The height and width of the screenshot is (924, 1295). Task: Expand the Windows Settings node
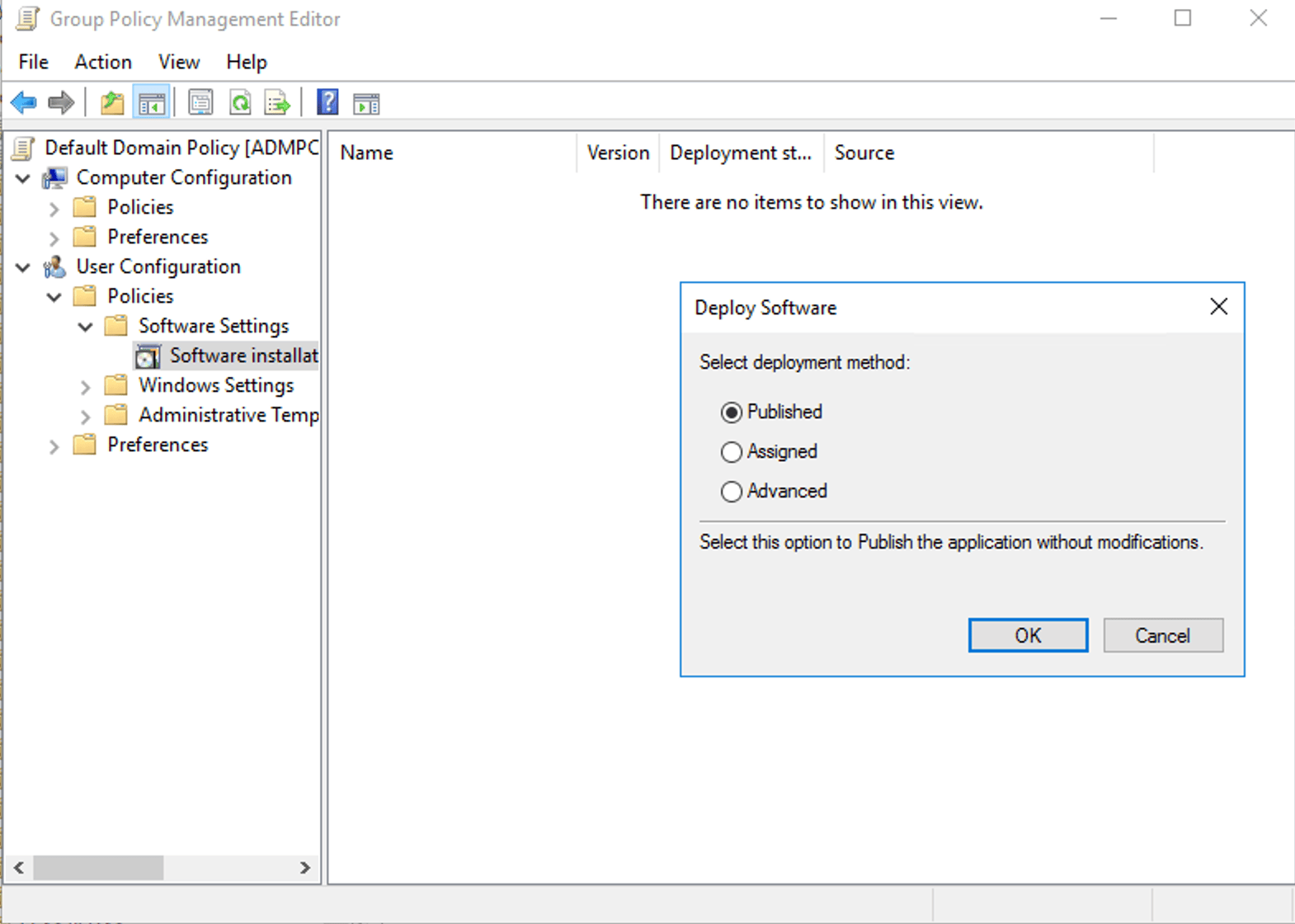coord(86,386)
